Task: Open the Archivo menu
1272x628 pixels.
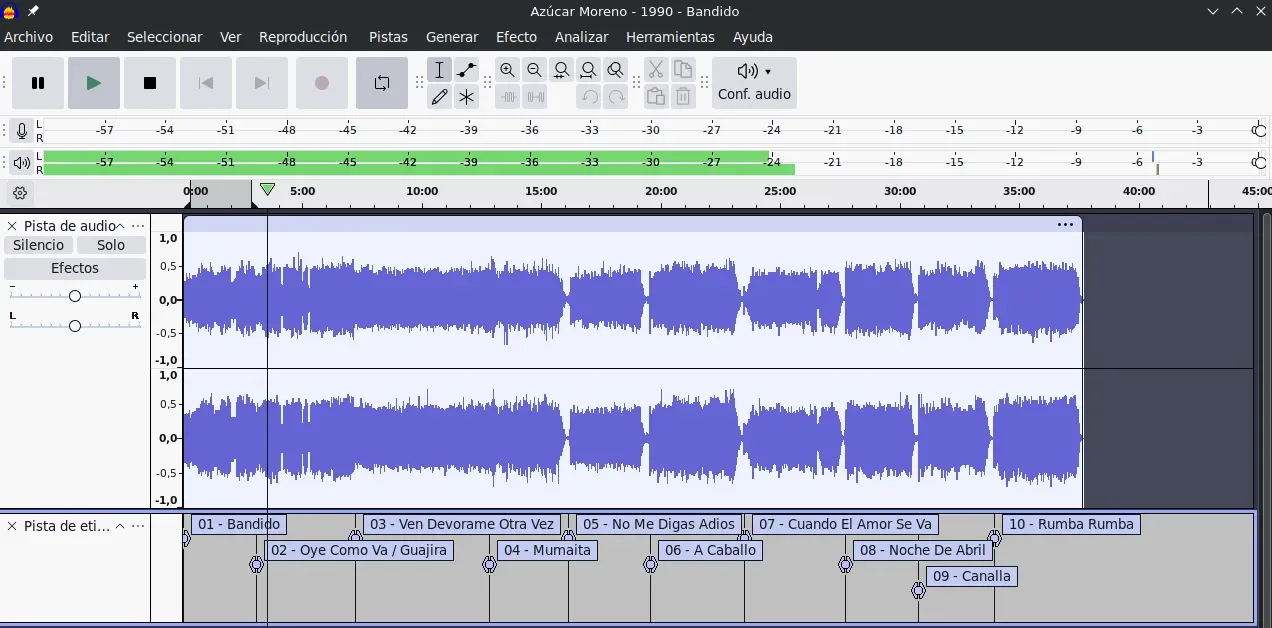Action: (x=28, y=37)
